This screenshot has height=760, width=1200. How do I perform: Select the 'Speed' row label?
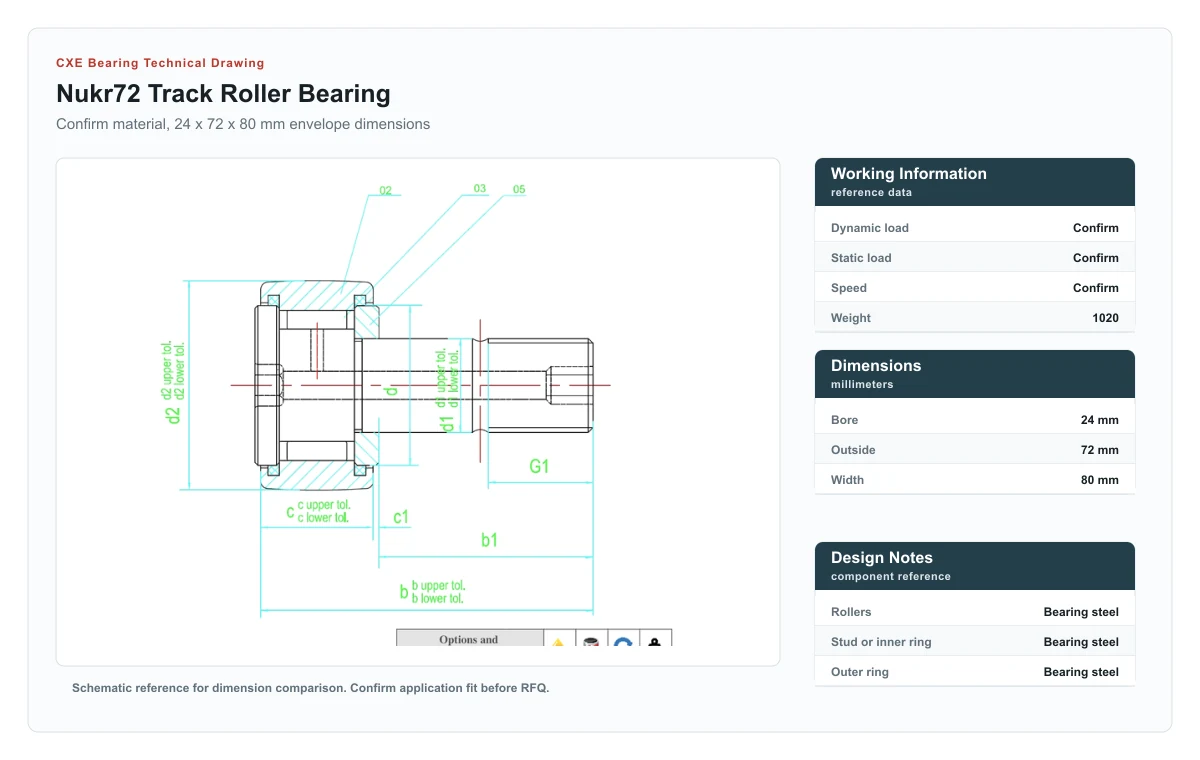tap(849, 288)
